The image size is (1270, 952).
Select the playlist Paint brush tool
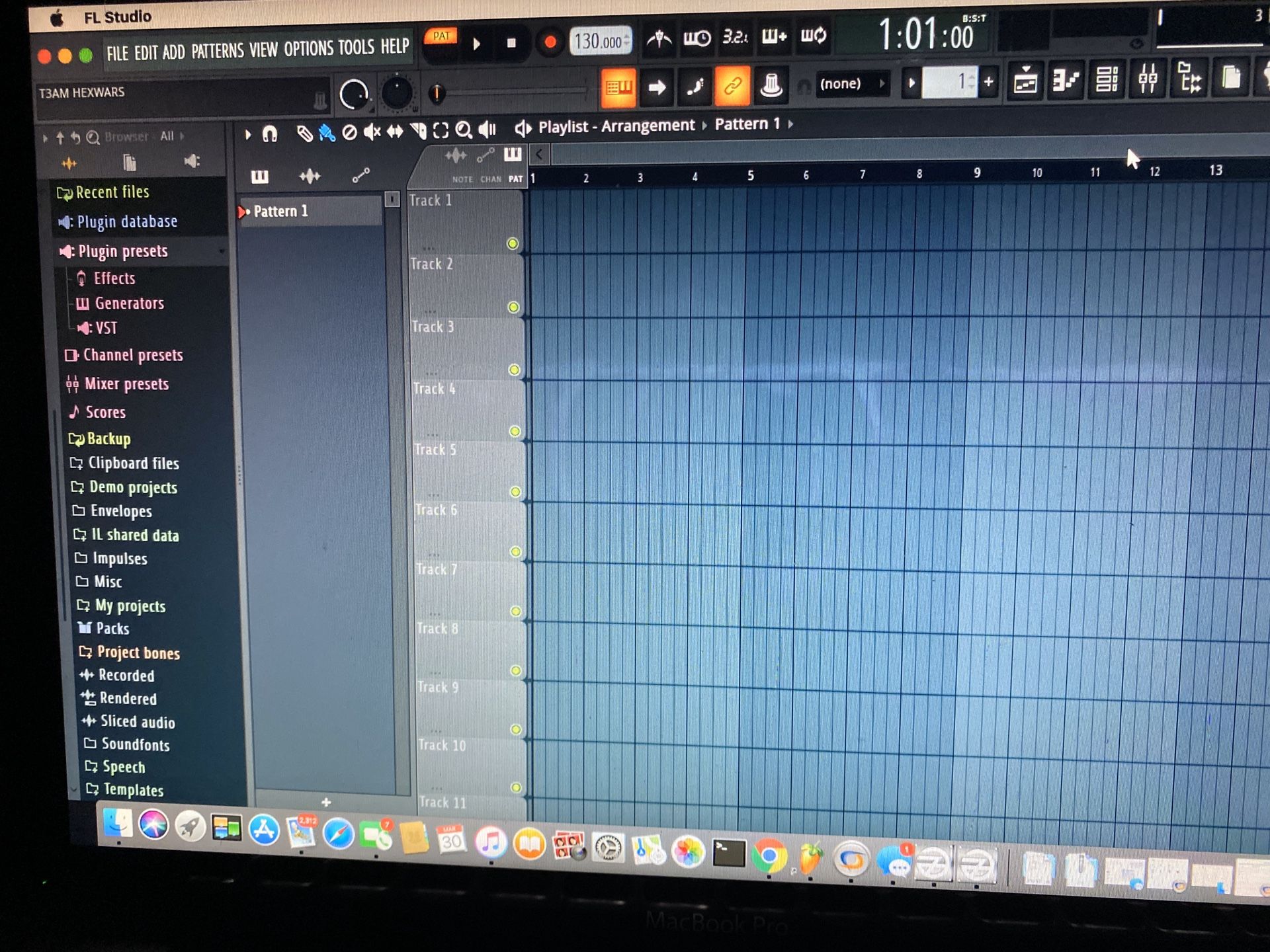coord(326,133)
